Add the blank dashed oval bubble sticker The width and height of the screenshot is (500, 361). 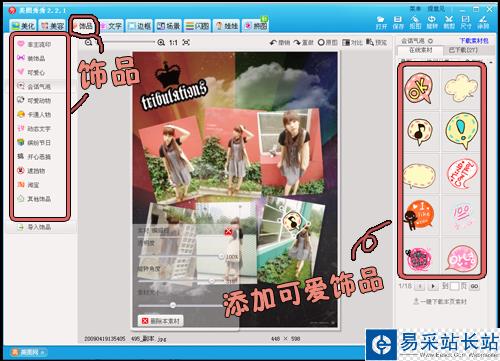pos(419,176)
